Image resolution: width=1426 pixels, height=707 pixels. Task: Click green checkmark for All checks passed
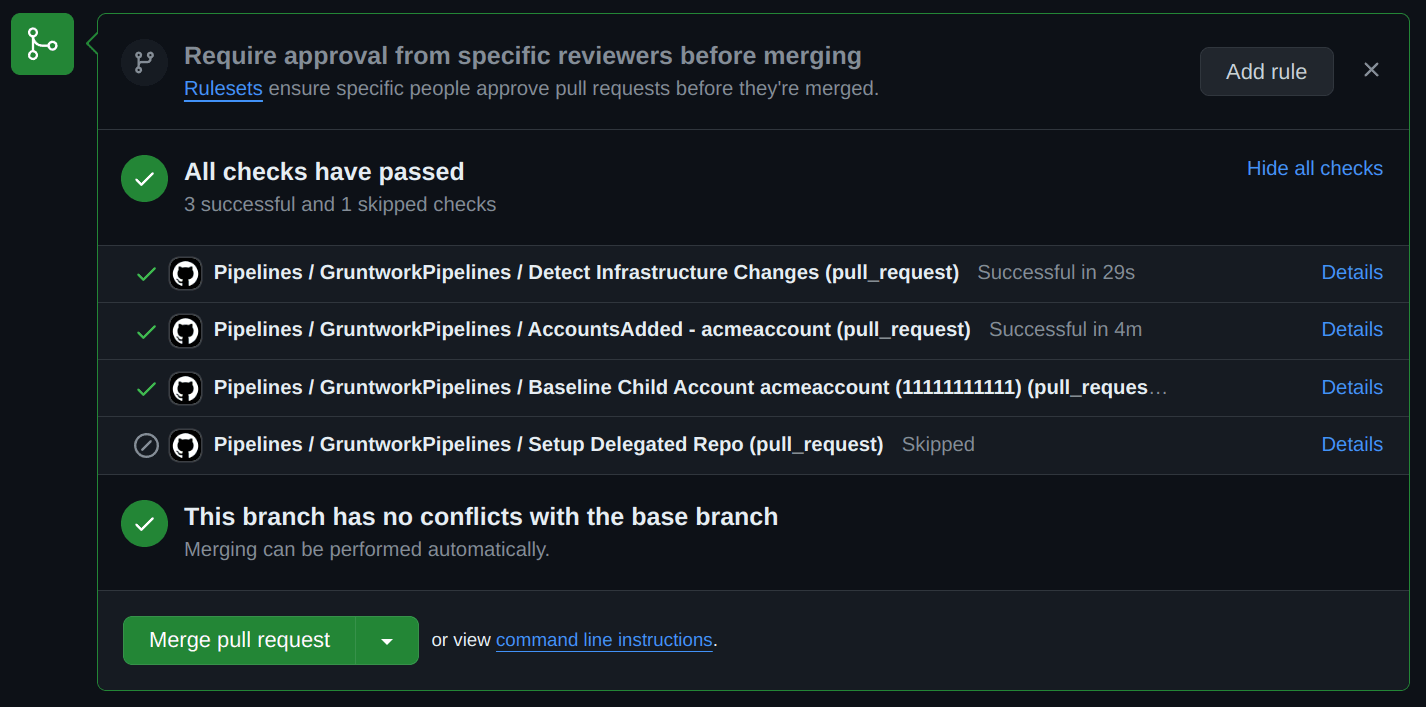click(144, 179)
